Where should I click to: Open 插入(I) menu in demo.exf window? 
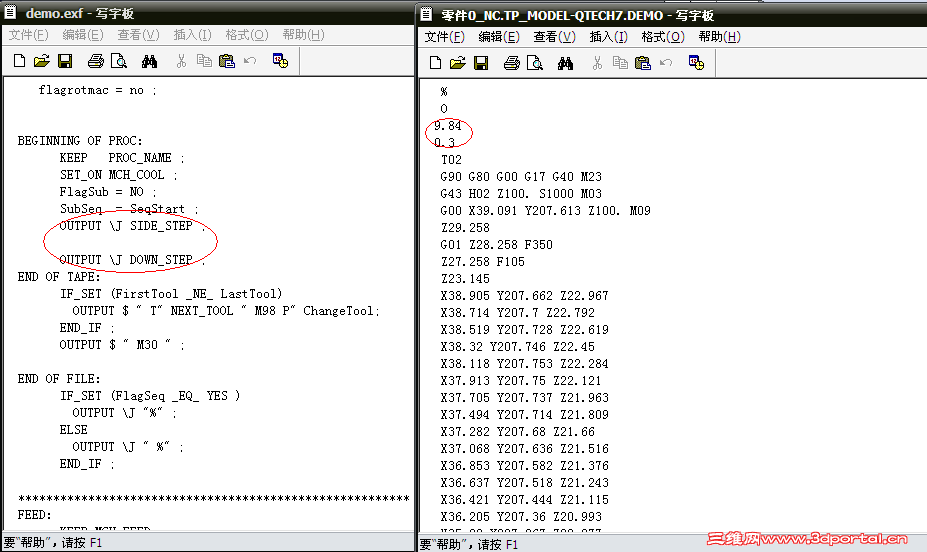192,35
